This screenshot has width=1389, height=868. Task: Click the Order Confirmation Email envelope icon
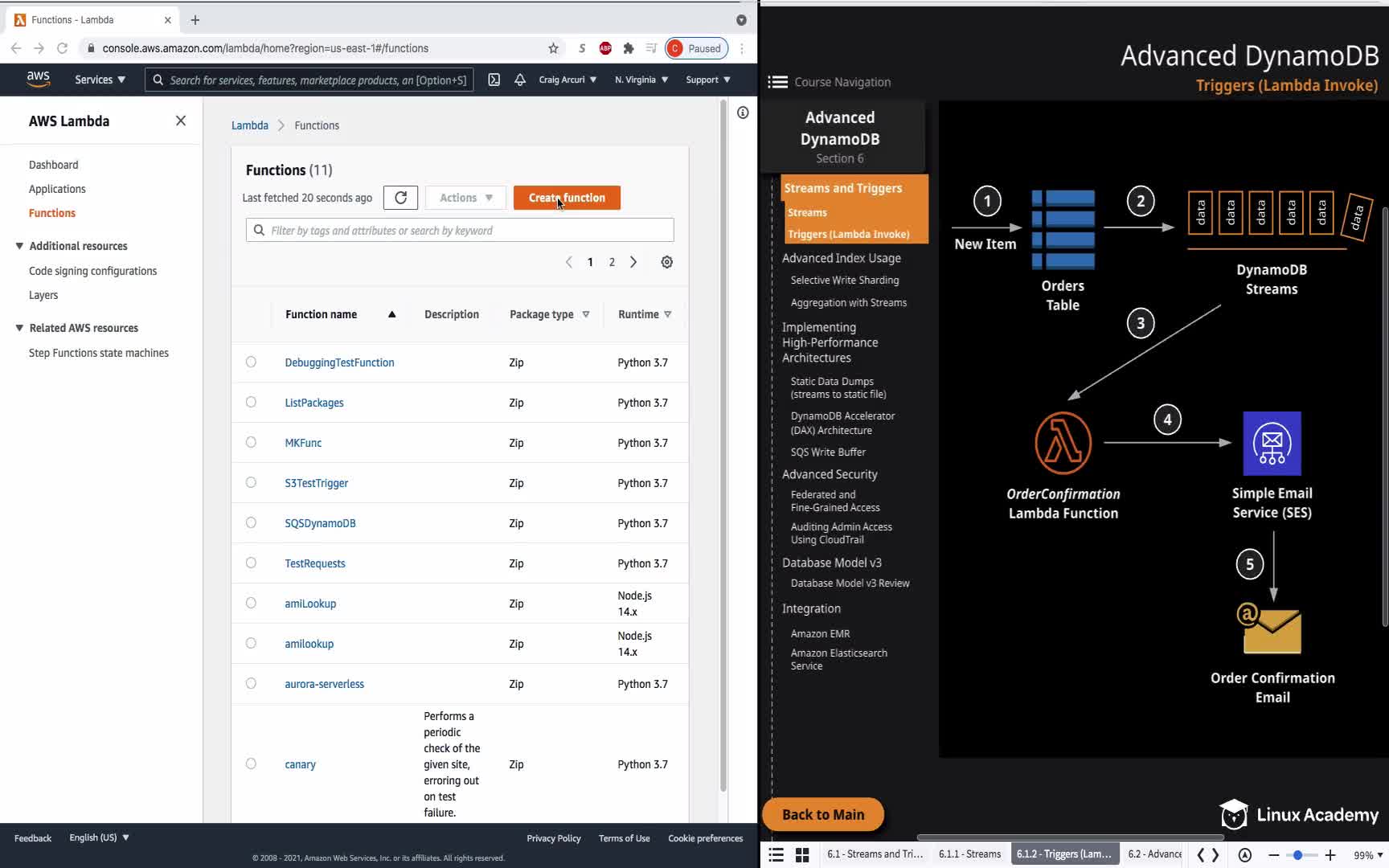click(x=1269, y=628)
